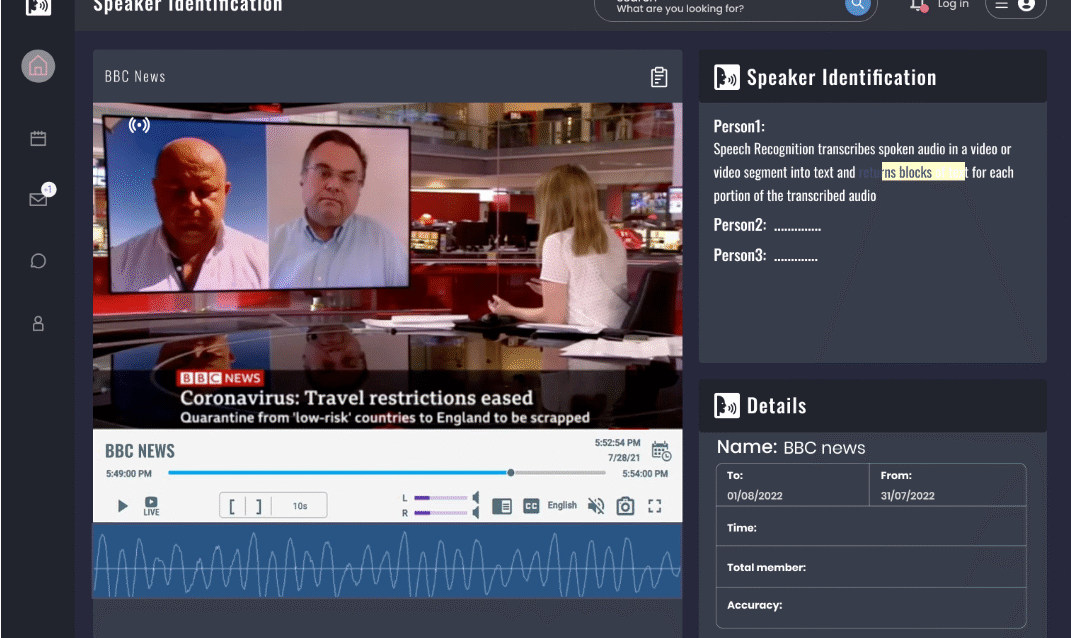Image resolution: width=1071 pixels, height=638 pixels.
Task: Click the blue search button
Action: (x=857, y=5)
